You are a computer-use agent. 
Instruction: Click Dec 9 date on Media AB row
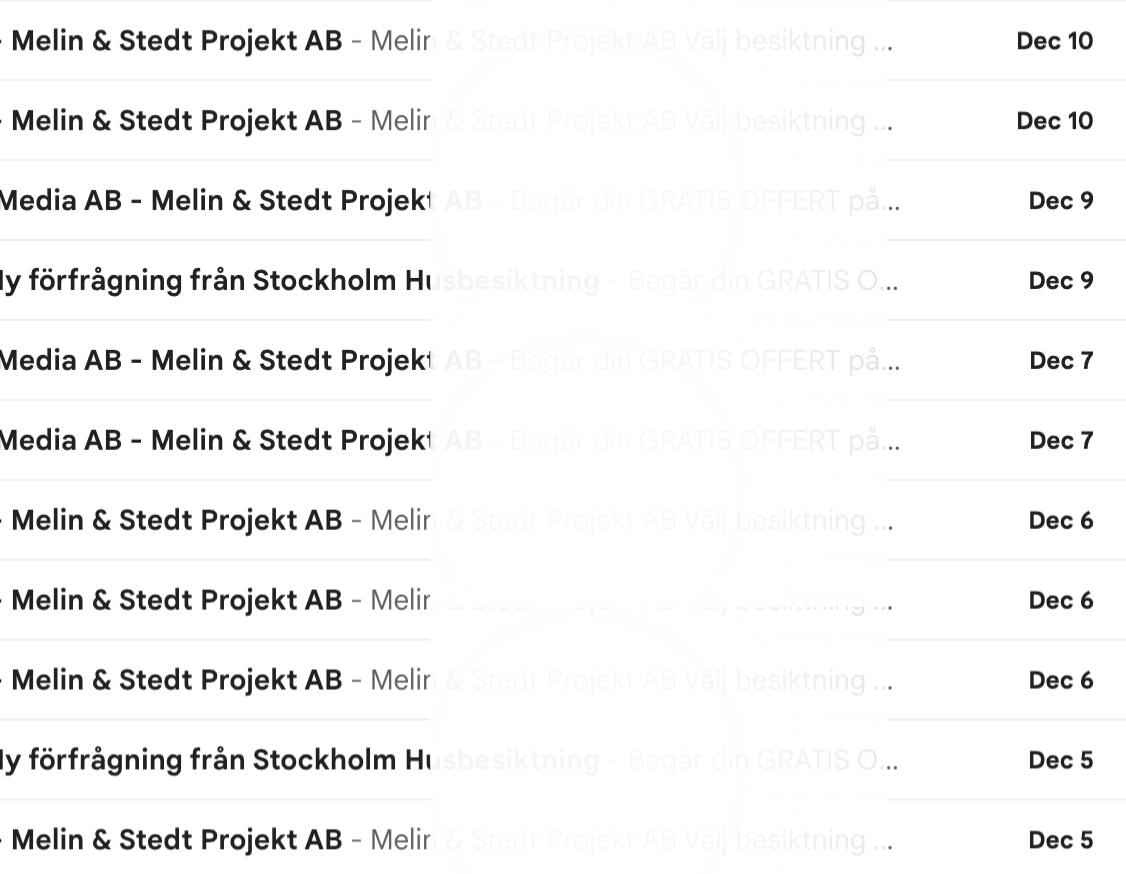[x=1061, y=201]
